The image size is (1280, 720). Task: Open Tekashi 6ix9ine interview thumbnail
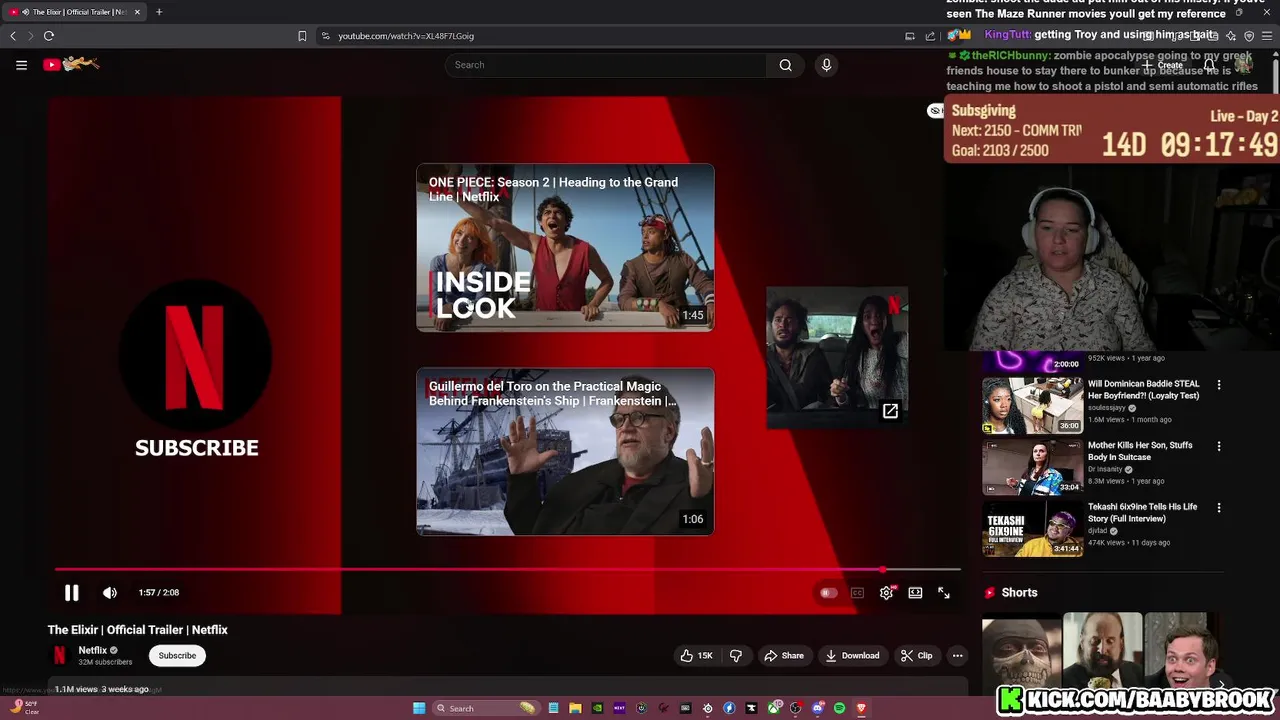tap(1032, 528)
